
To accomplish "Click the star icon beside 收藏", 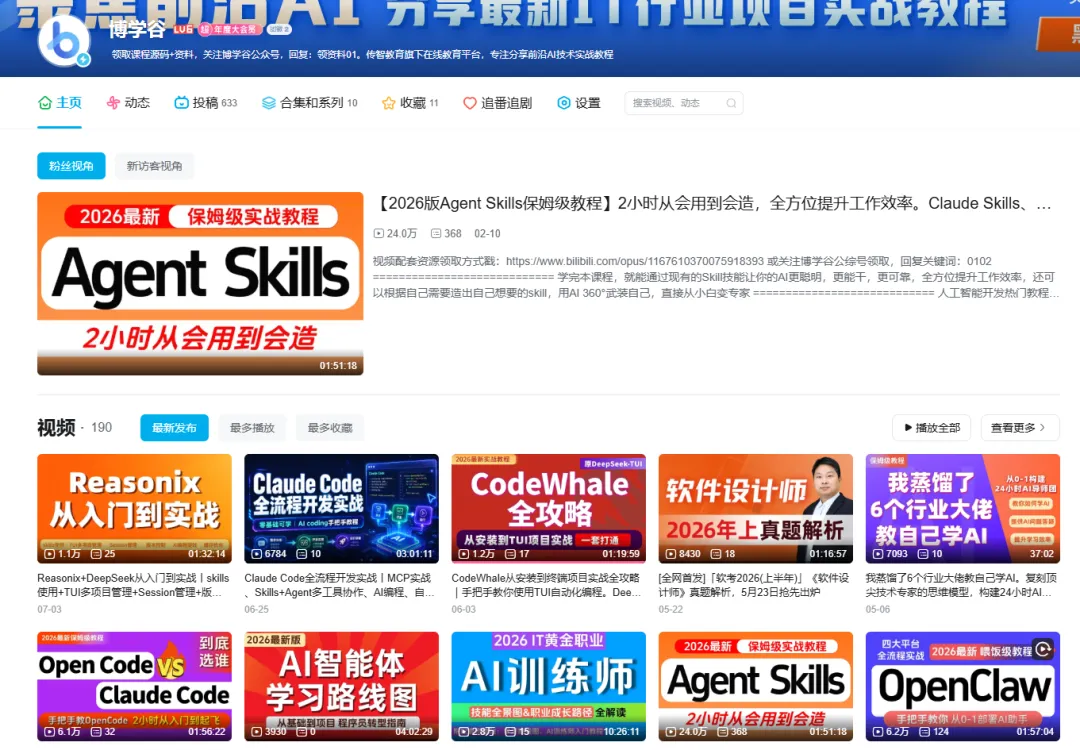I will pos(388,103).
